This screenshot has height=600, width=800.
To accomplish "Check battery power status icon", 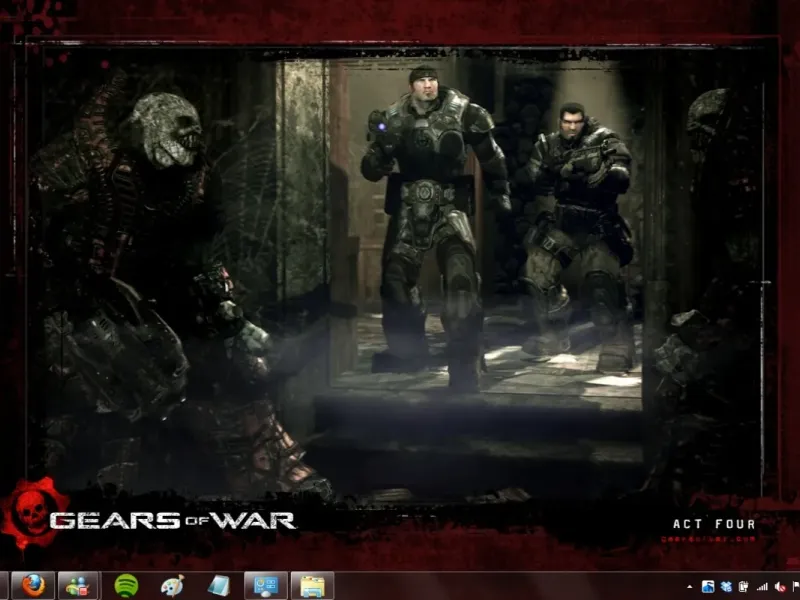I will point(744,587).
